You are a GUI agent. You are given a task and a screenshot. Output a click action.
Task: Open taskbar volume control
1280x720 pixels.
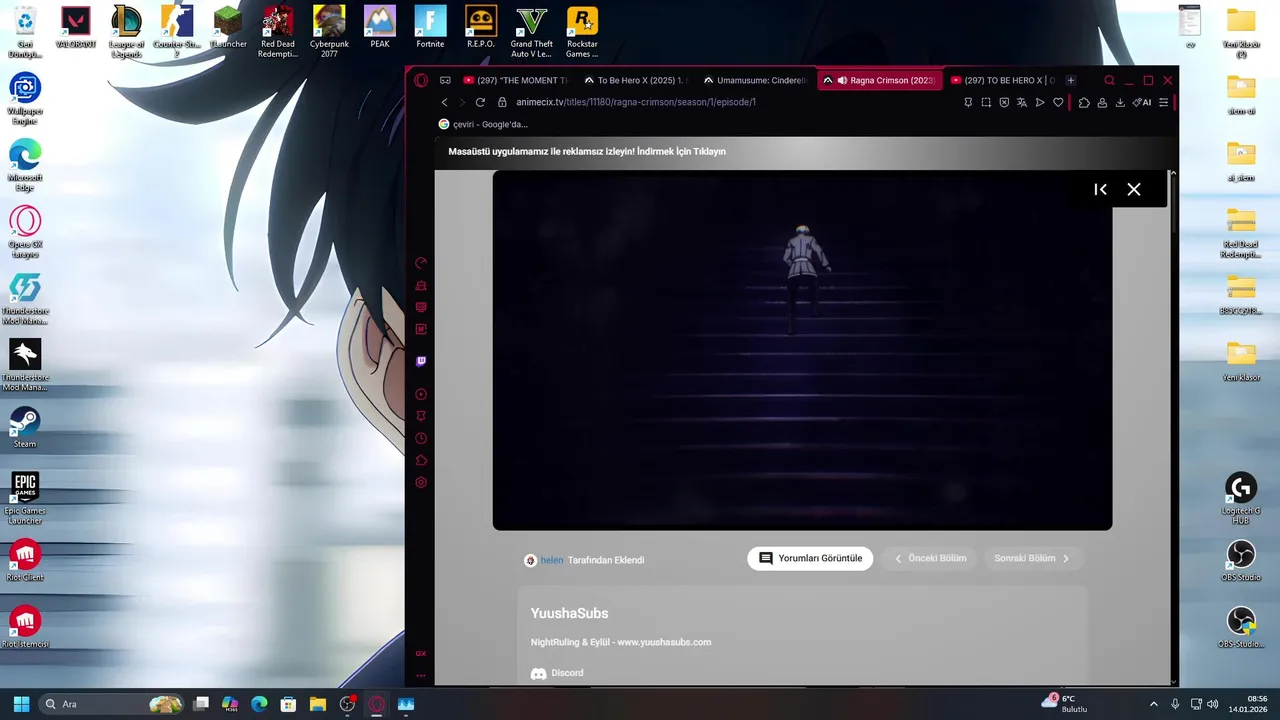tap(1213, 704)
